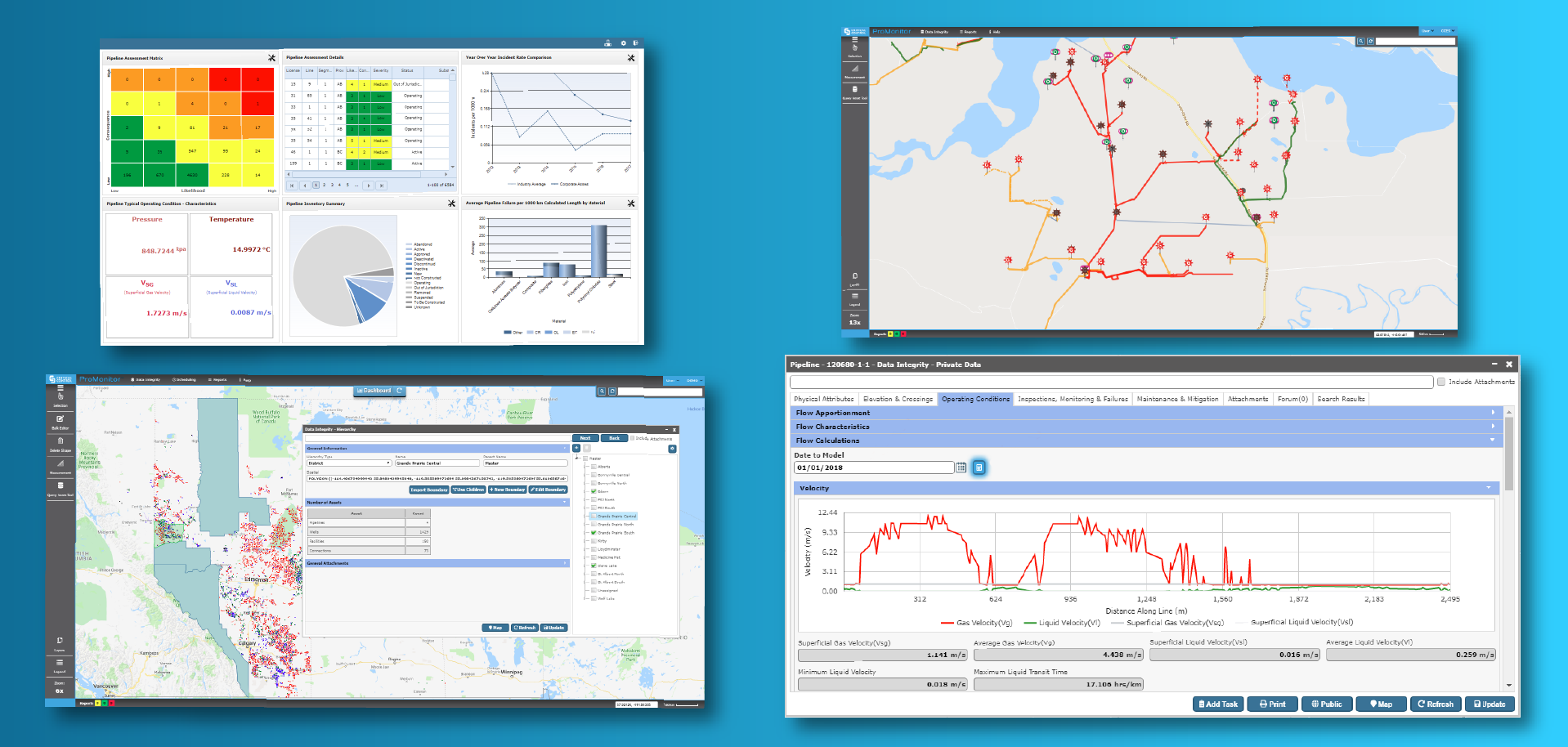Switch to Forum(0) tab
The image size is (1568, 747).
[1292, 399]
